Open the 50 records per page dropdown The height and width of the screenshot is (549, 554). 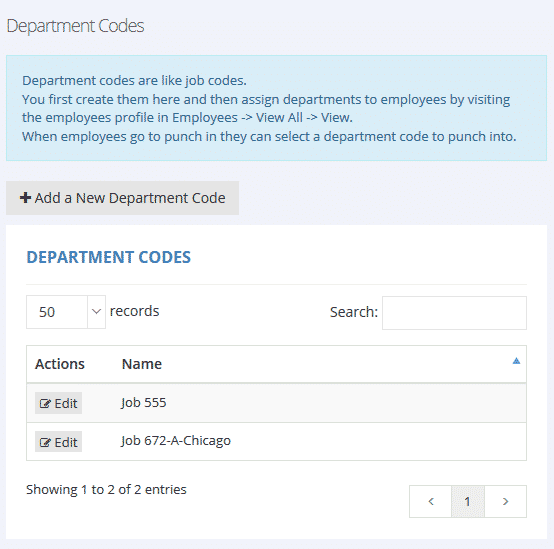point(66,312)
